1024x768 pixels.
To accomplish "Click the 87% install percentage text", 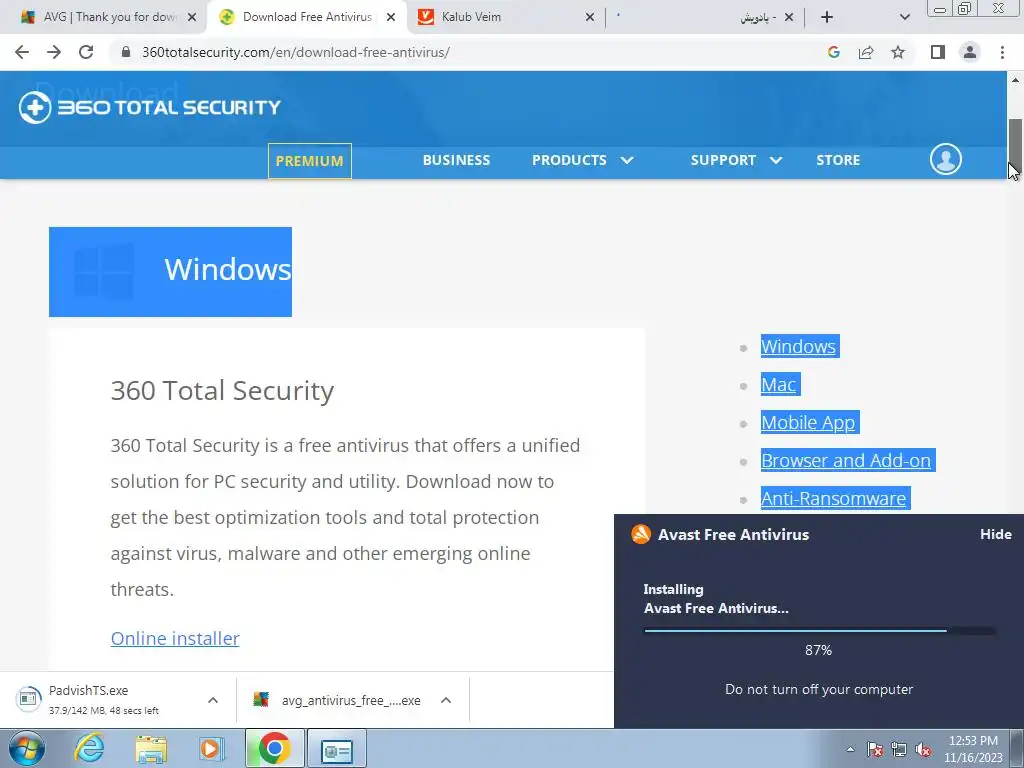I will (818, 650).
